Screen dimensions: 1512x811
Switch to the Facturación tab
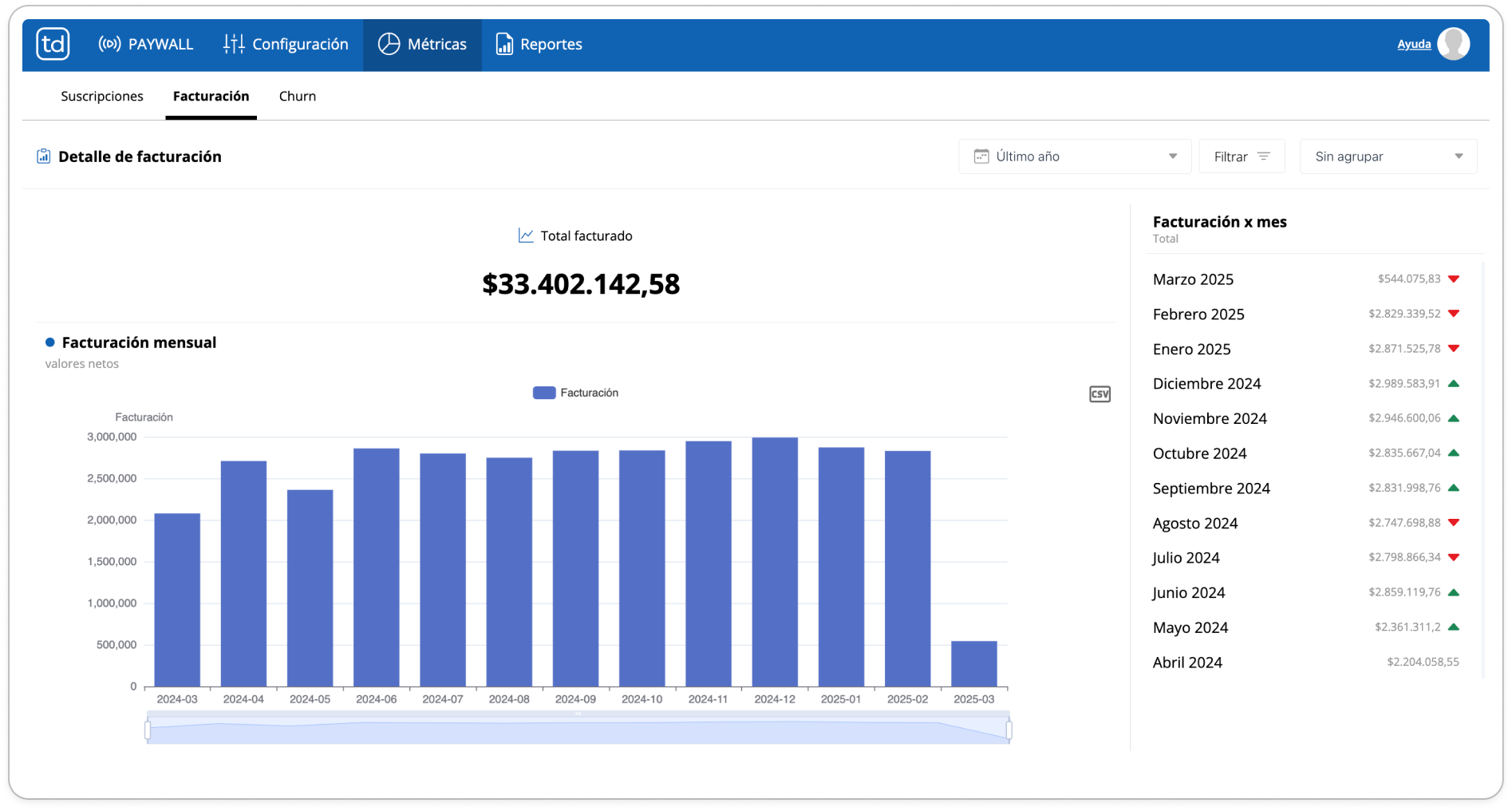click(x=211, y=96)
